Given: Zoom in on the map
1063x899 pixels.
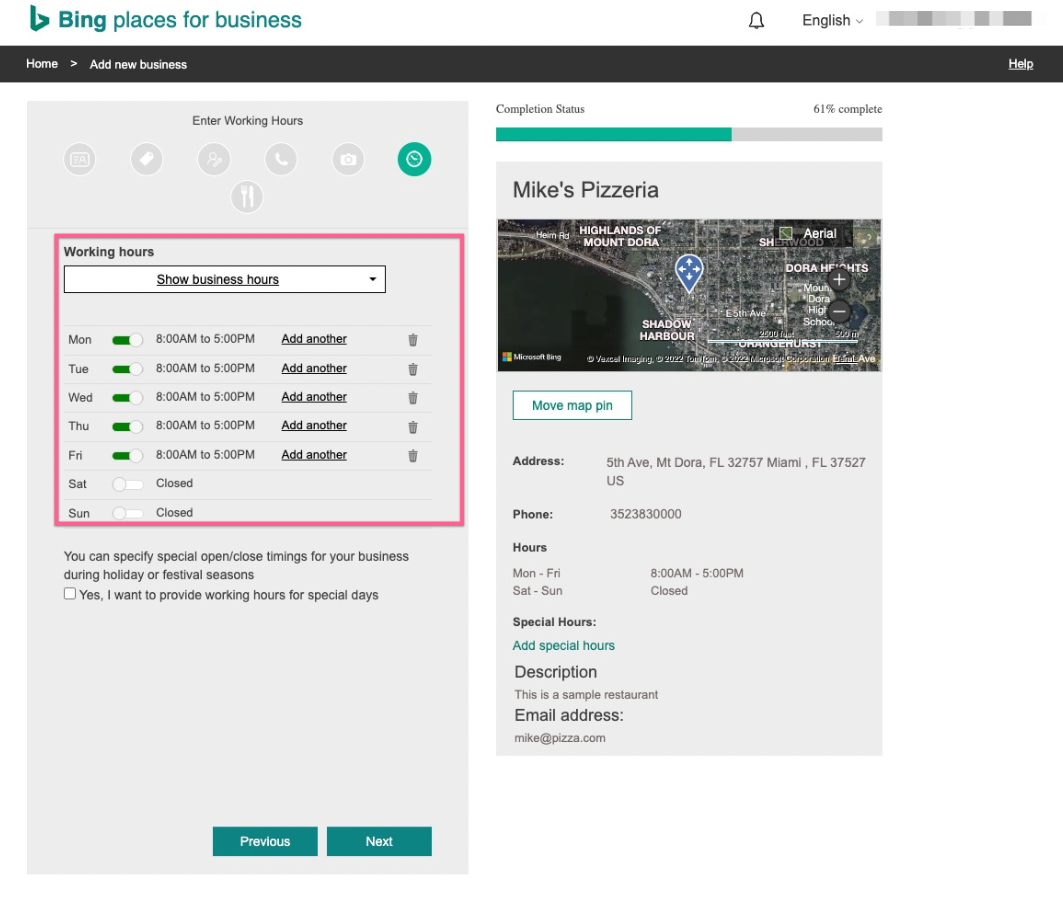Looking at the screenshot, I should [840, 280].
